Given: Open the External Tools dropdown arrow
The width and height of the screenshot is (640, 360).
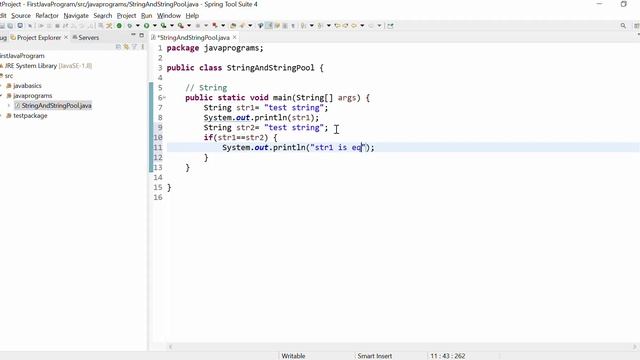Looking at the screenshot, I should coord(189,26).
